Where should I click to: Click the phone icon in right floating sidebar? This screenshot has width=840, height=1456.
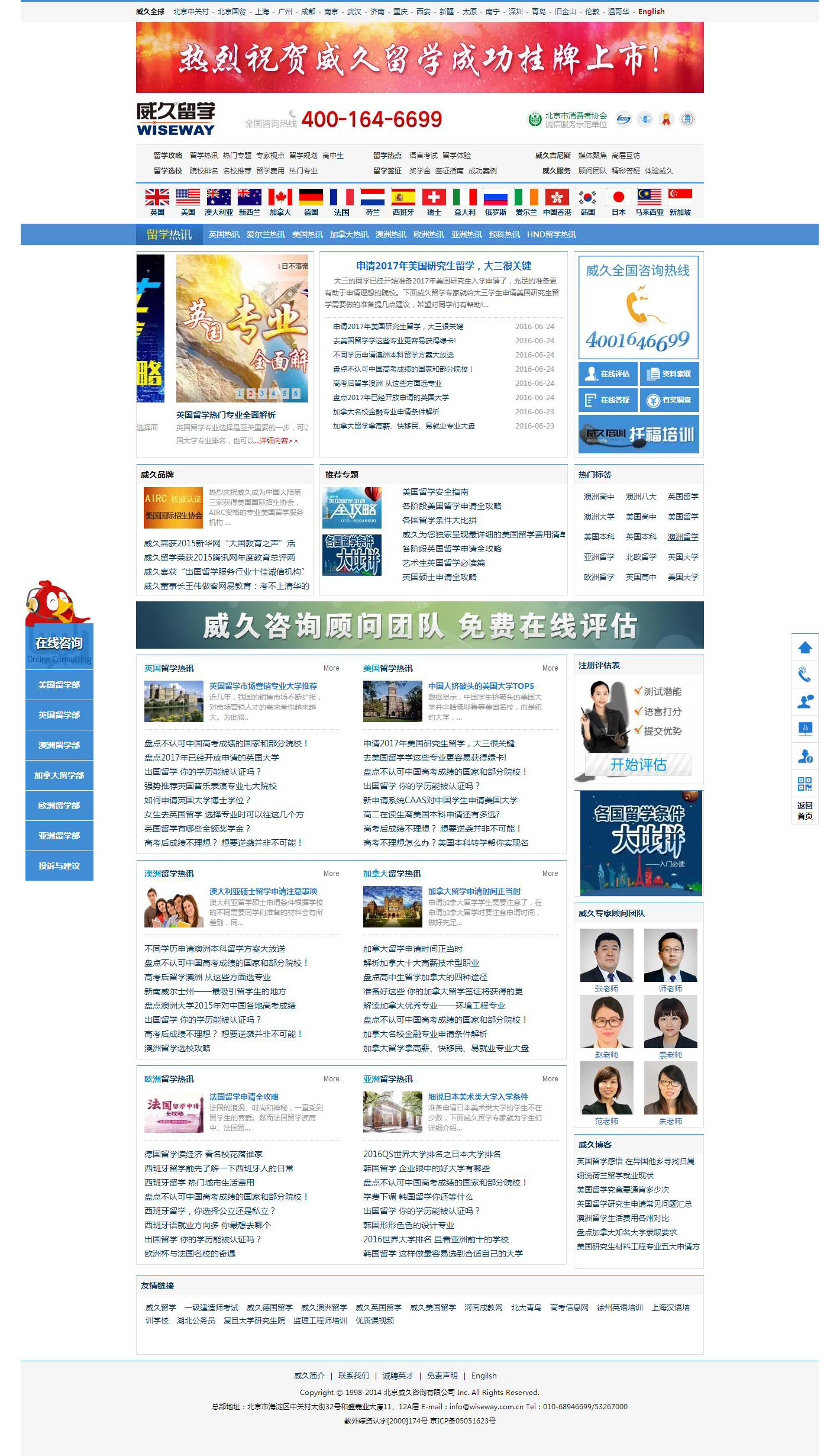click(805, 674)
